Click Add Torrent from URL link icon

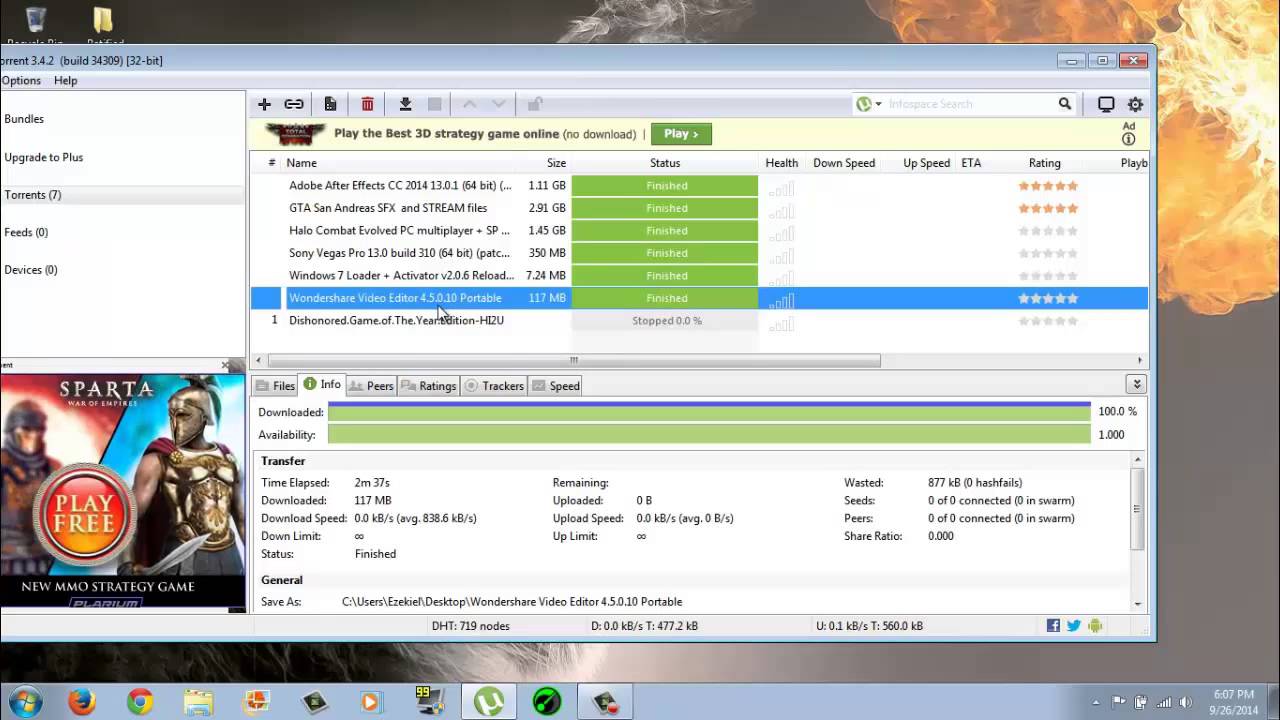click(x=294, y=104)
